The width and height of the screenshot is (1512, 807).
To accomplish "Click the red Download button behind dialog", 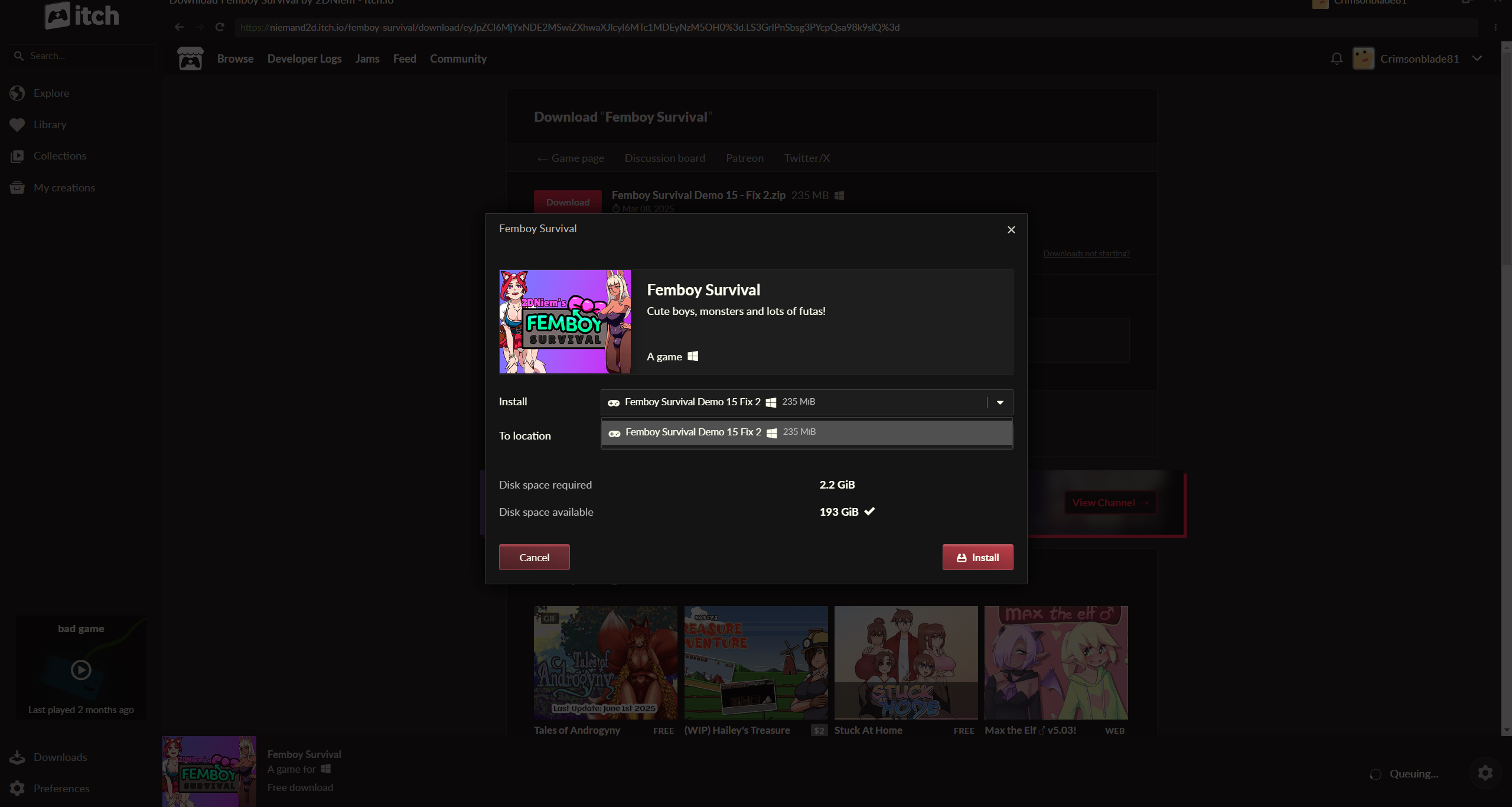I will (x=568, y=202).
